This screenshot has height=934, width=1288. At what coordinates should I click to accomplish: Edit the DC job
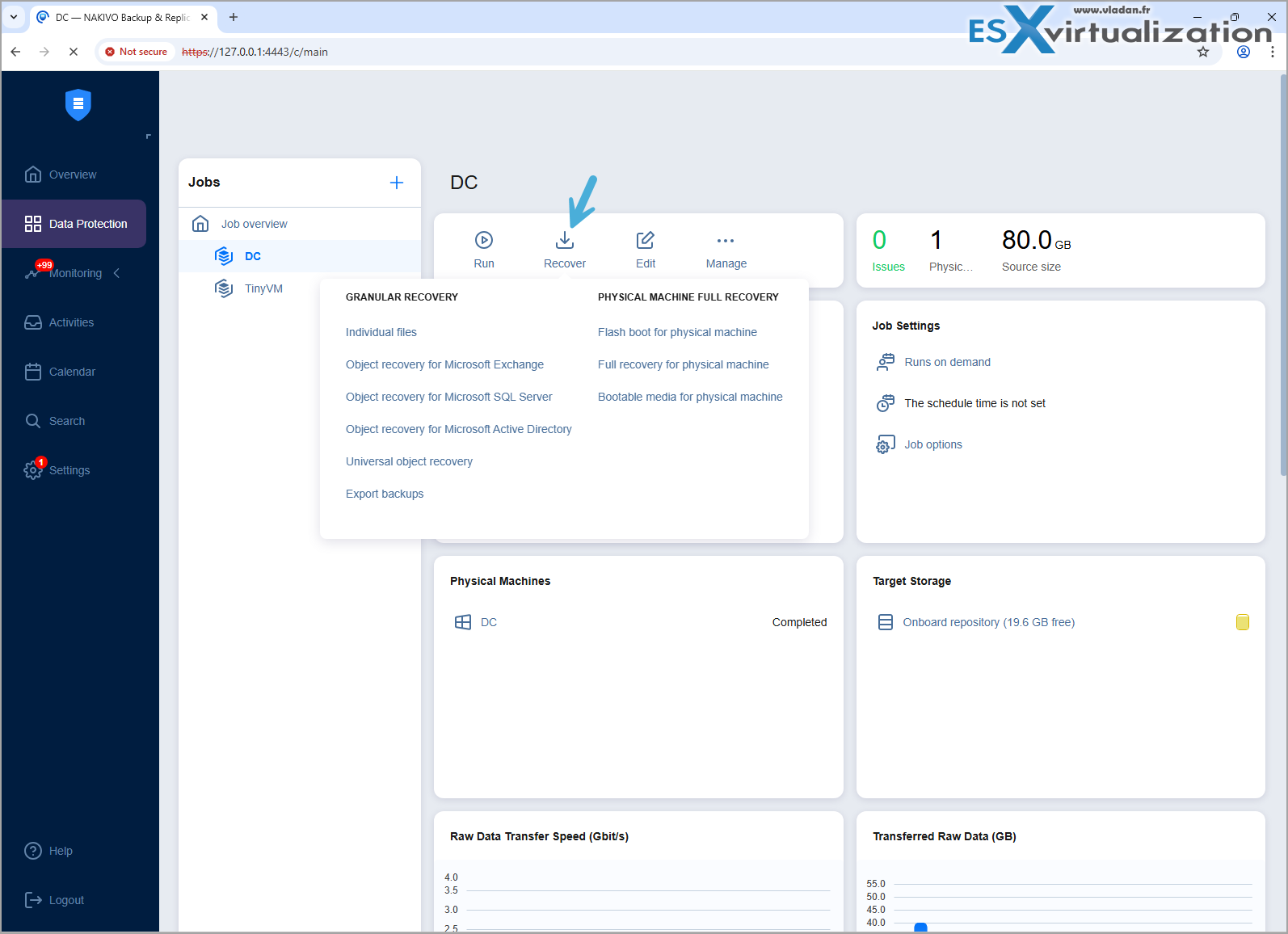(646, 249)
